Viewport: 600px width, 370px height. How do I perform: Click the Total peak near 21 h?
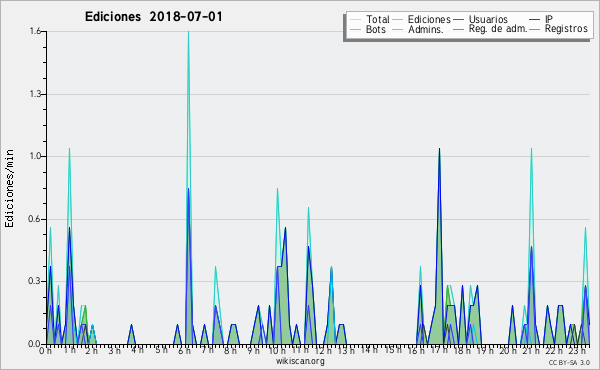532,149
